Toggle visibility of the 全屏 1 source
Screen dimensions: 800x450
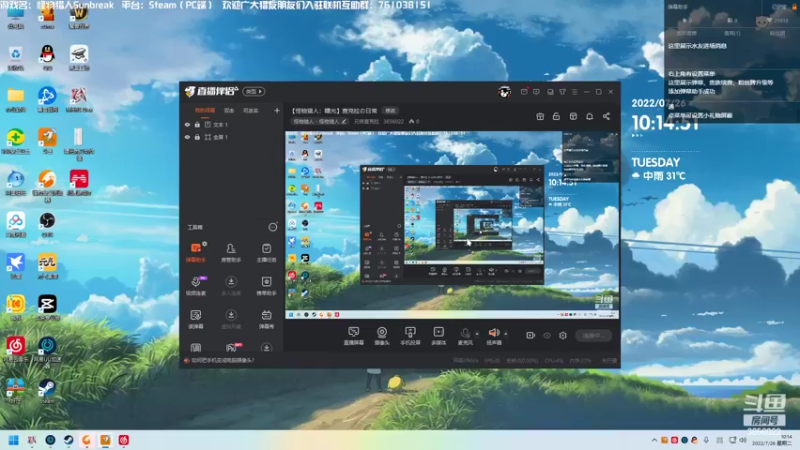pos(187,137)
